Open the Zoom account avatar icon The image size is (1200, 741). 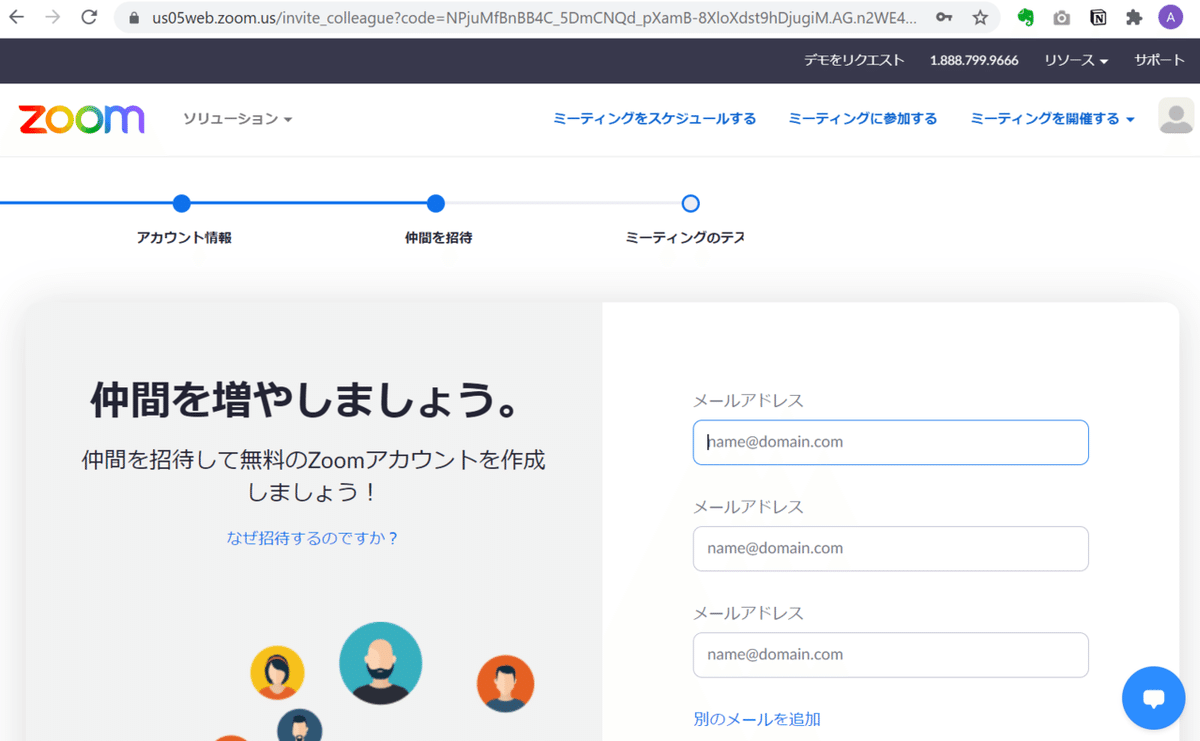coord(1176,116)
